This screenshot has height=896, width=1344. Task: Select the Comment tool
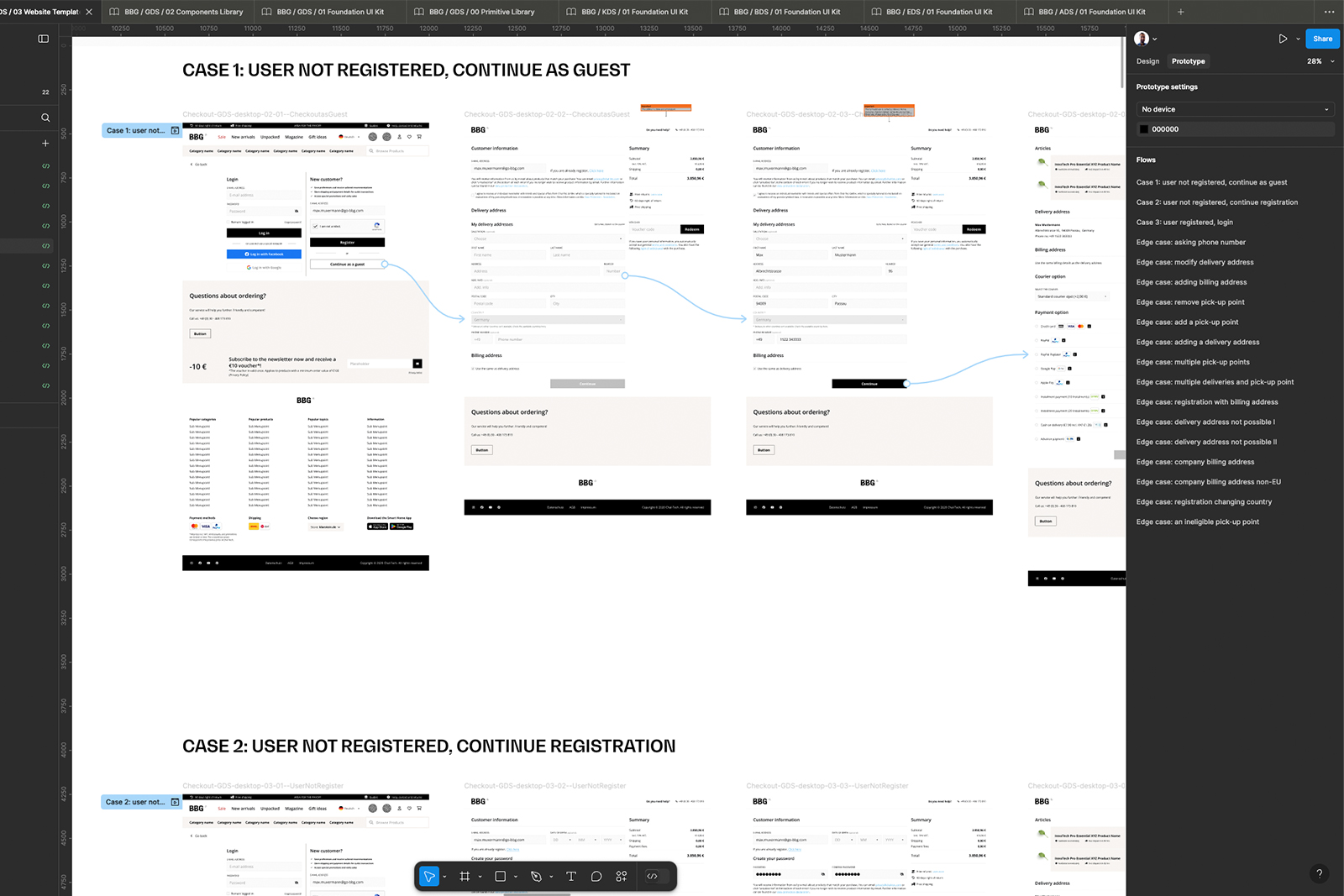tap(596, 876)
